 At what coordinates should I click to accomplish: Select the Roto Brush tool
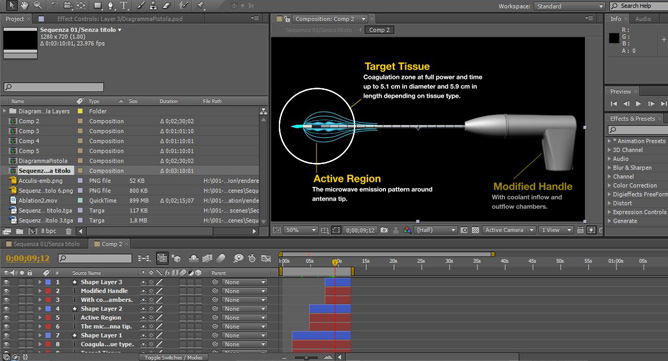[184, 6]
